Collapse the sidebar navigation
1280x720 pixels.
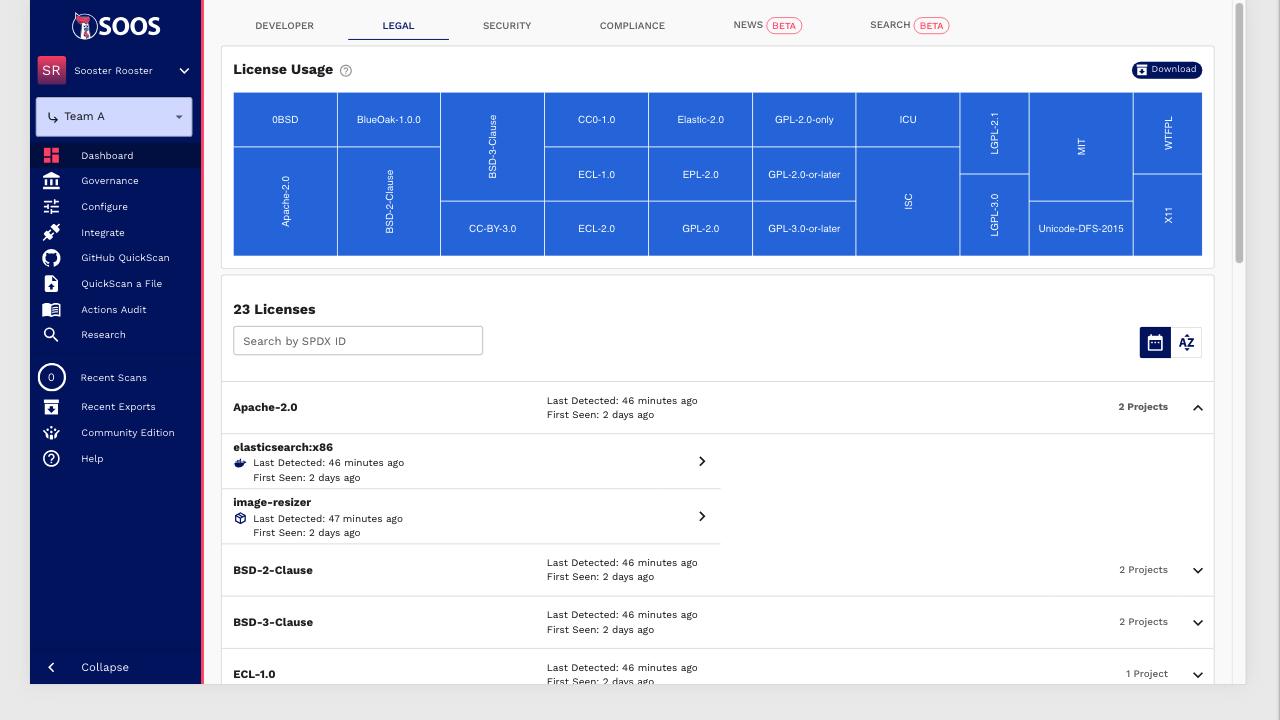click(x=52, y=667)
